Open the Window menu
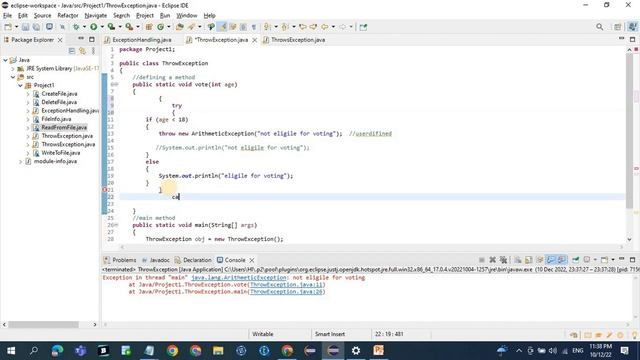Viewport: 640px width, 360px height. (x=187, y=16)
